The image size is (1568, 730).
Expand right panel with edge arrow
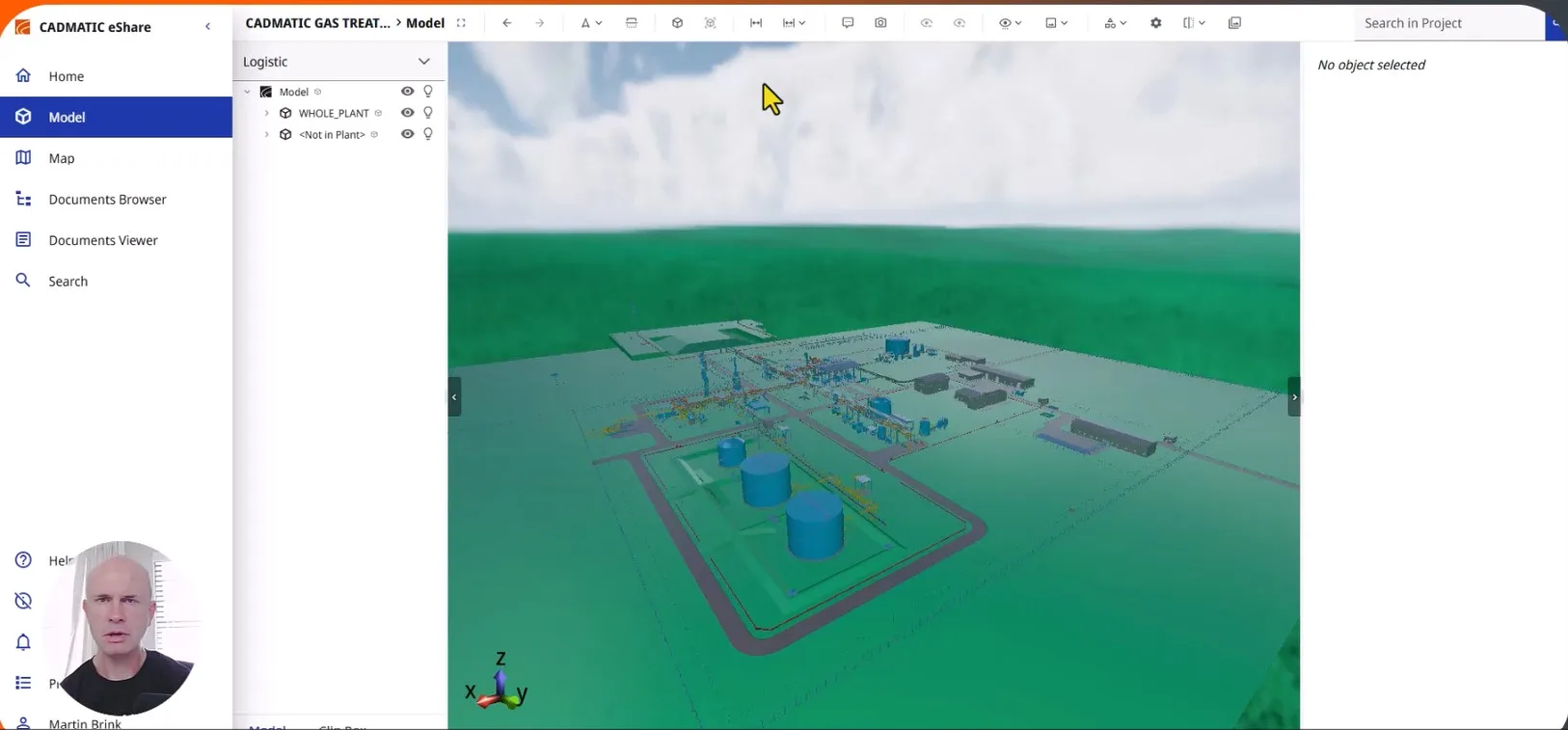[x=1294, y=397]
